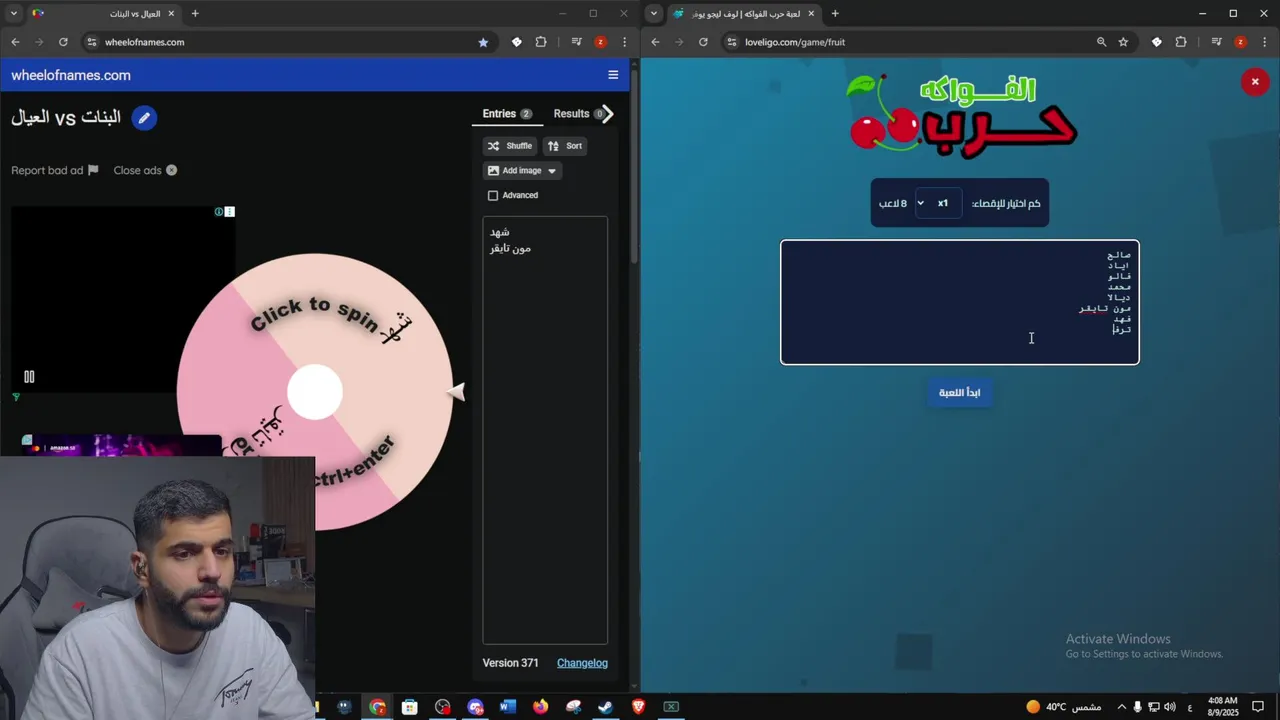Screen dimensions: 1280x720
Task: Open profile avatar in right browser window
Action: click(1240, 42)
